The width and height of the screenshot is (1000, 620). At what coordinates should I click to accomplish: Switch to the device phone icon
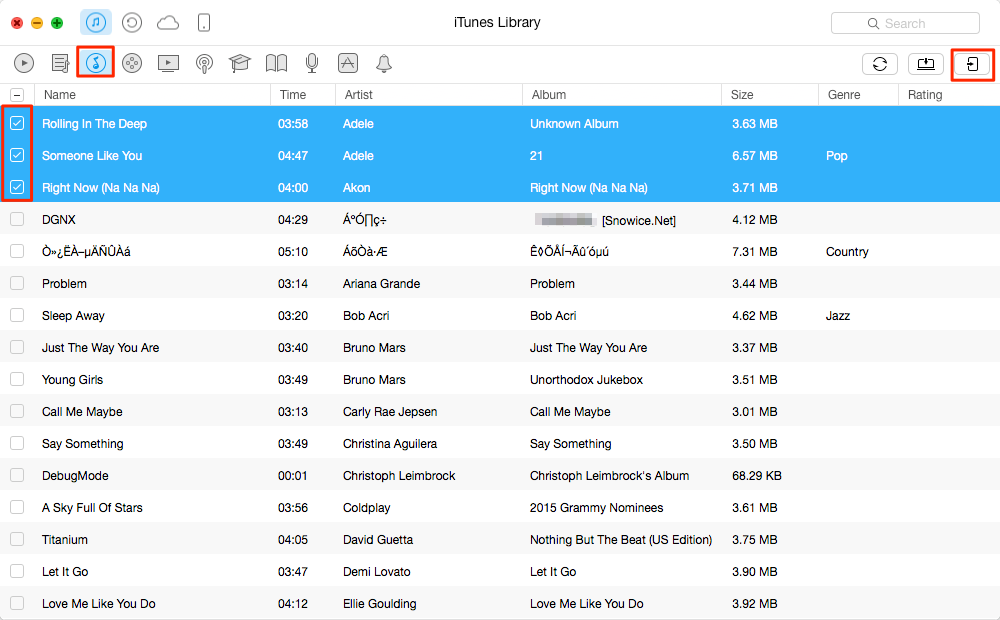coord(204,22)
